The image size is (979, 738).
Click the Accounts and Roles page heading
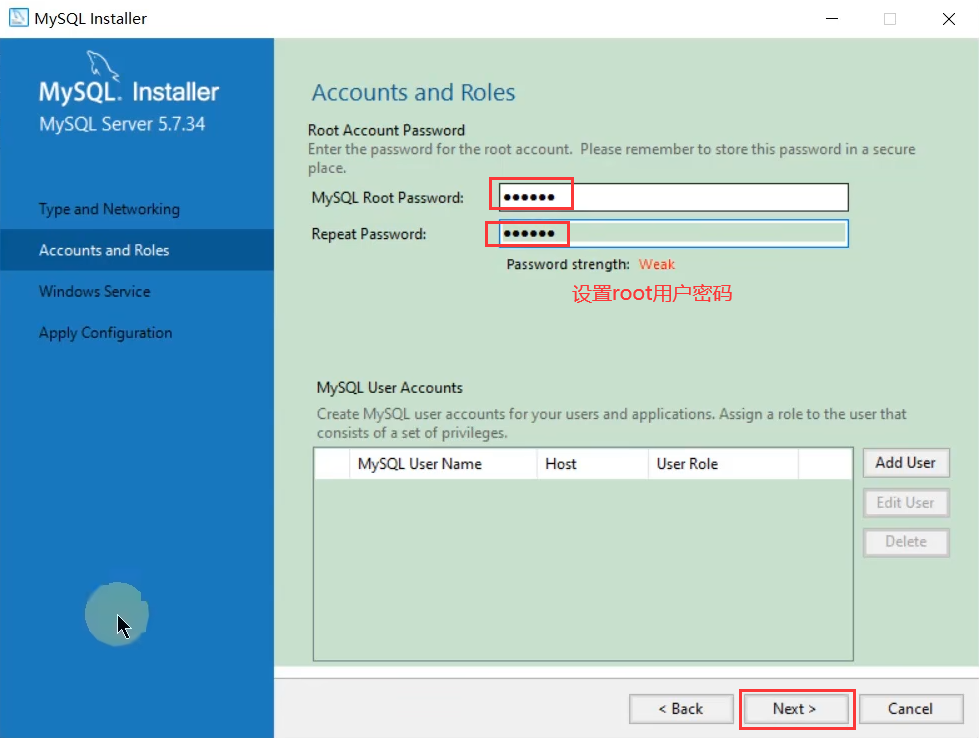point(413,92)
